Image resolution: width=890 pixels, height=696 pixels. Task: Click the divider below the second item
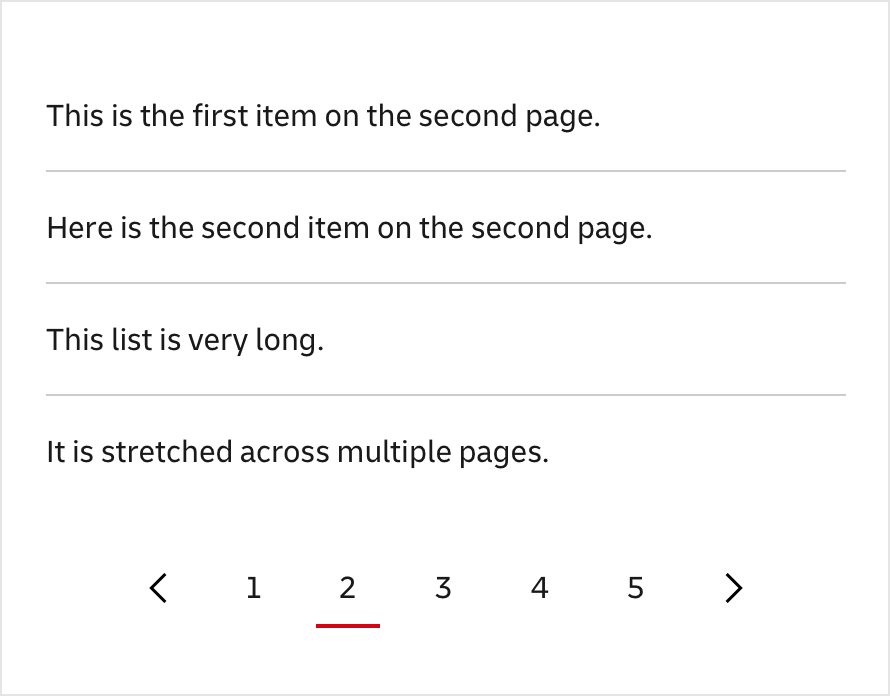pos(446,284)
